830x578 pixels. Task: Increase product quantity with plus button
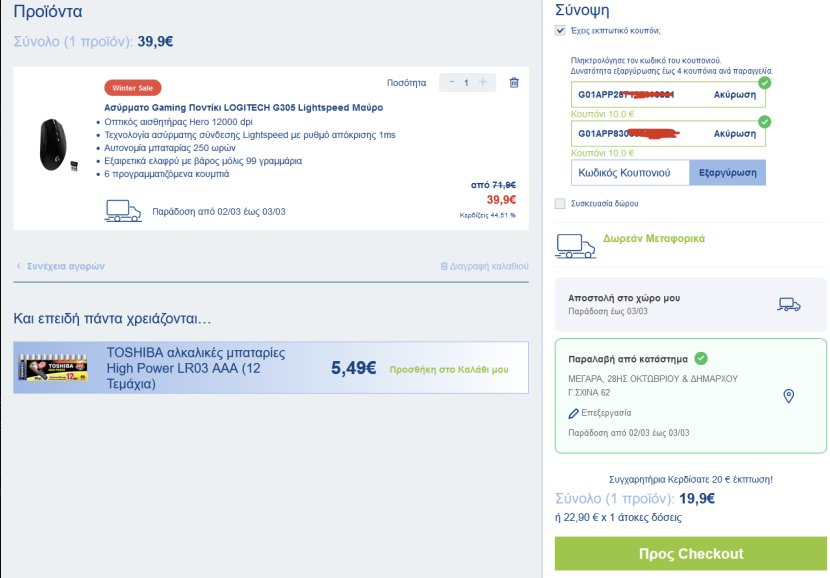(x=483, y=82)
